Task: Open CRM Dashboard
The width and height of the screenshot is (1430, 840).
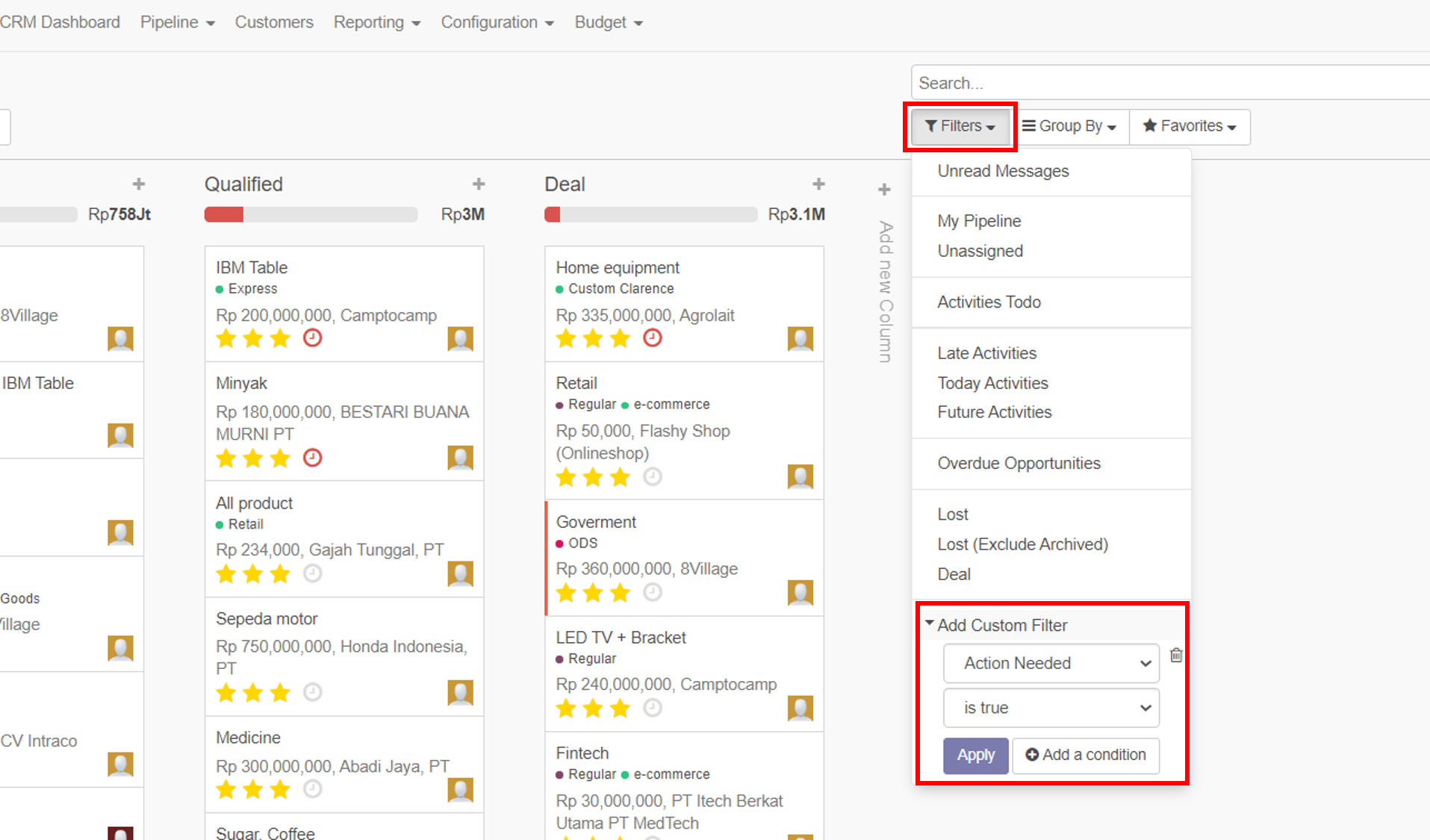Action: pyautogui.click(x=60, y=22)
